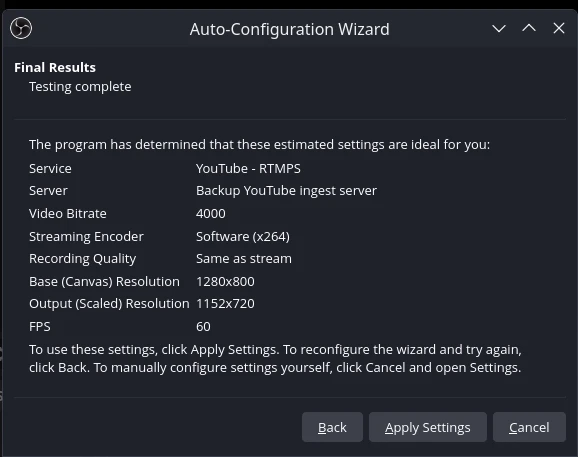Viewport: 578px width, 457px height.
Task: Apply Settings from the wizard results
Action: (428, 427)
